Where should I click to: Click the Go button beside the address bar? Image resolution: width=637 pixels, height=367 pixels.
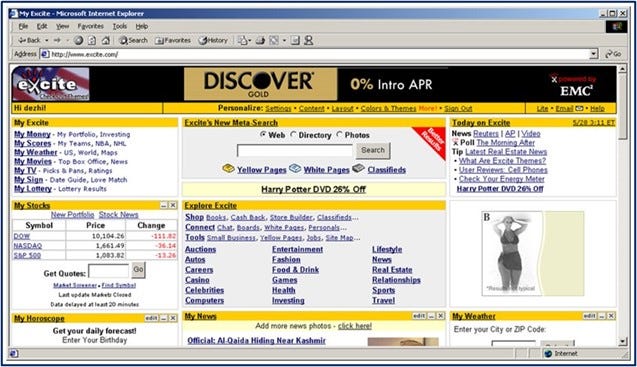coord(613,54)
